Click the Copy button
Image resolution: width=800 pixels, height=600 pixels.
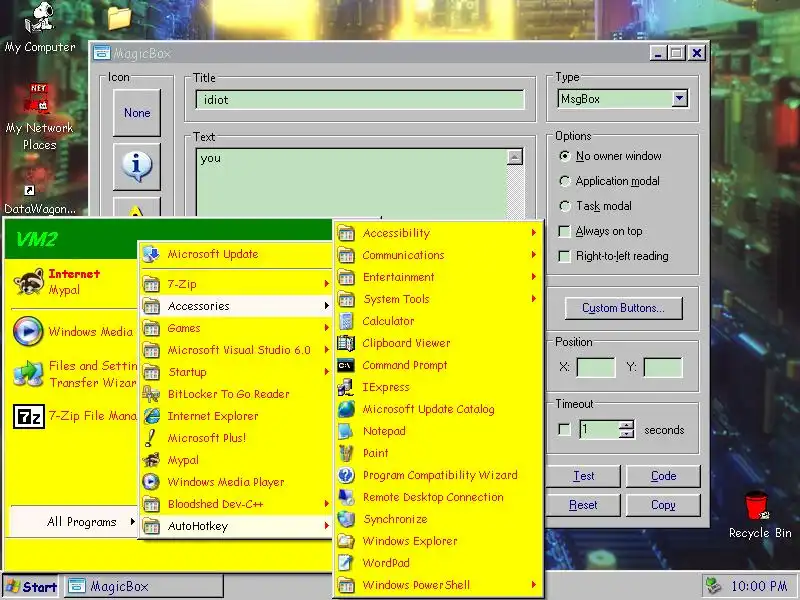[663, 505]
